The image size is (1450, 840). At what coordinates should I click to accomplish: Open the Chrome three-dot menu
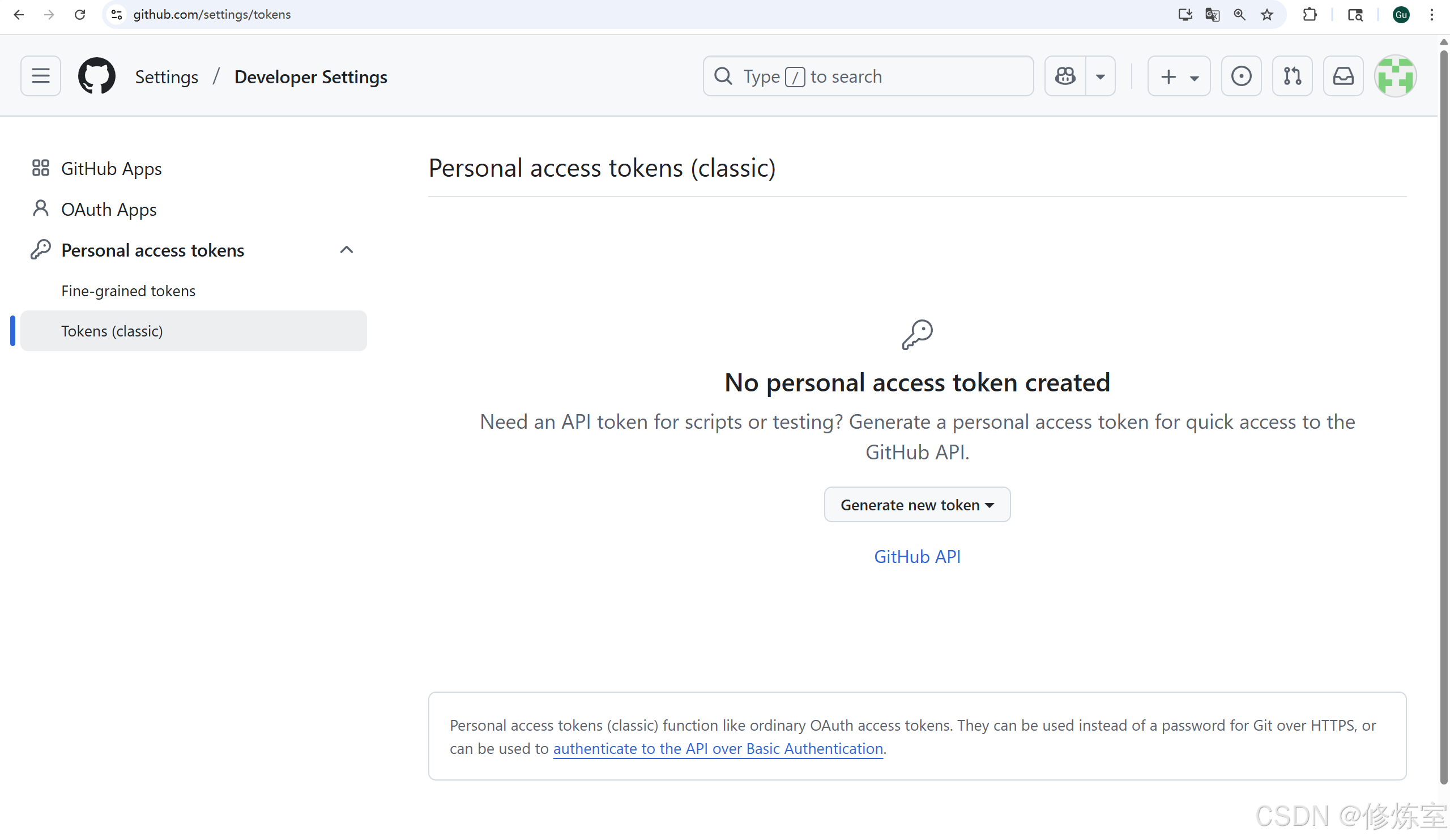pyautogui.click(x=1431, y=14)
